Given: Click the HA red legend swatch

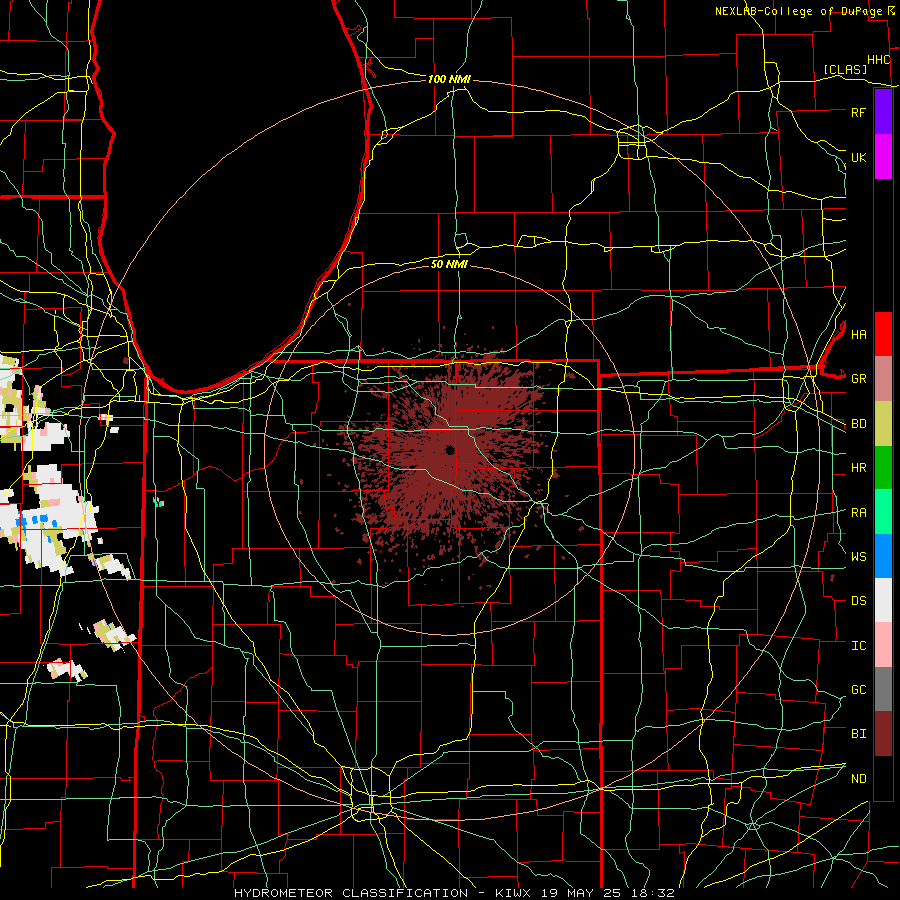Looking at the screenshot, I should 883,334.
